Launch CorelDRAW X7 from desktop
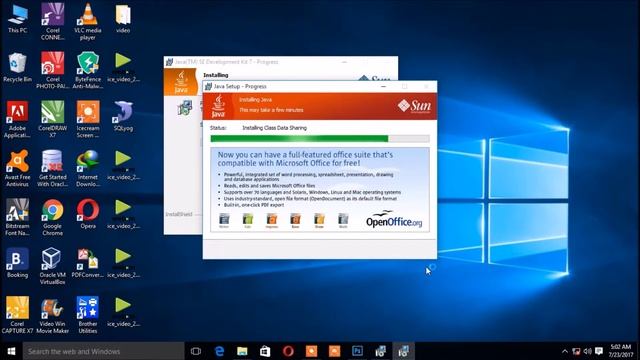640x360 pixels. (x=53, y=119)
